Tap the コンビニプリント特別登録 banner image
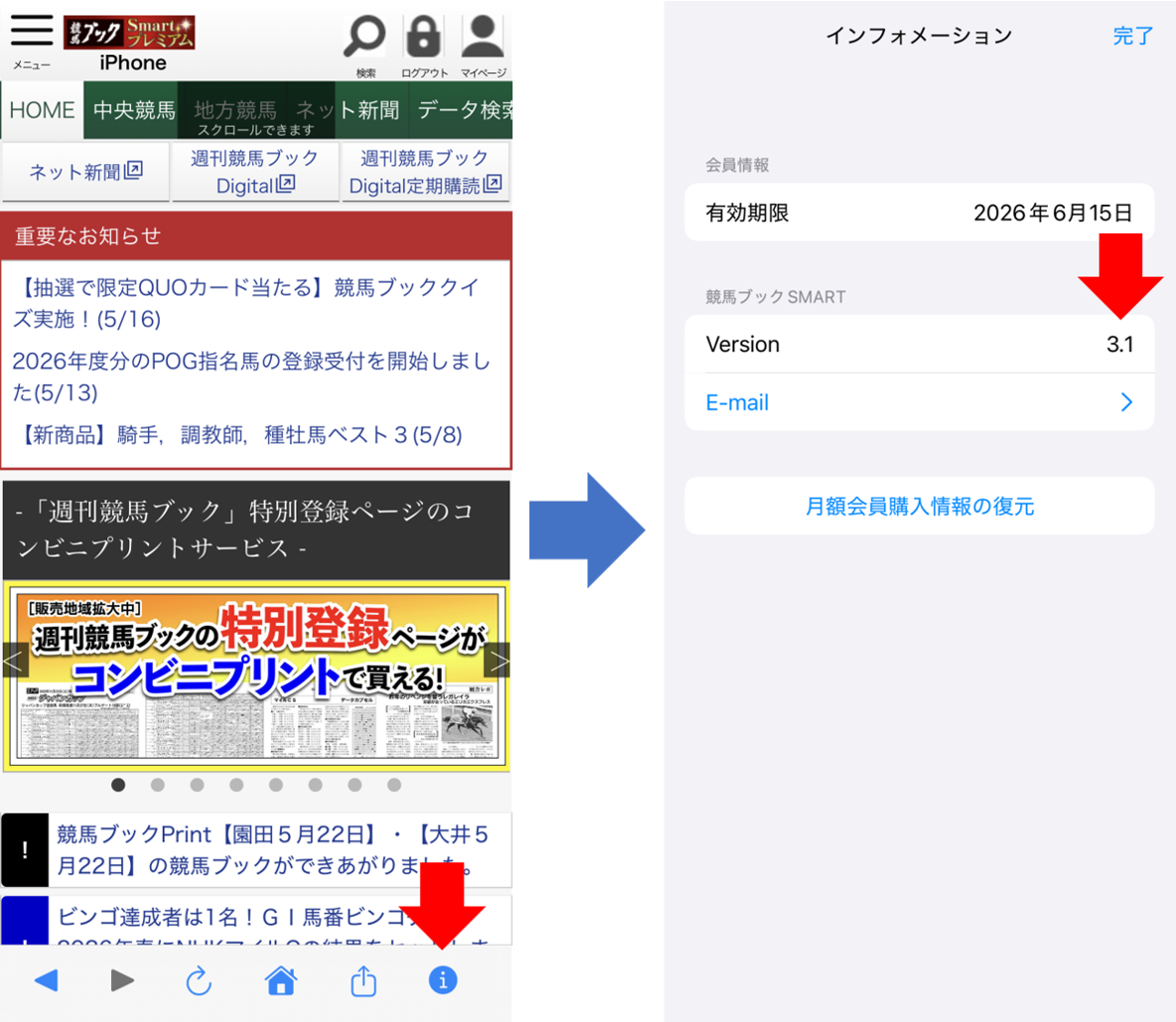This screenshot has height=1022, width=1176. click(x=256, y=675)
